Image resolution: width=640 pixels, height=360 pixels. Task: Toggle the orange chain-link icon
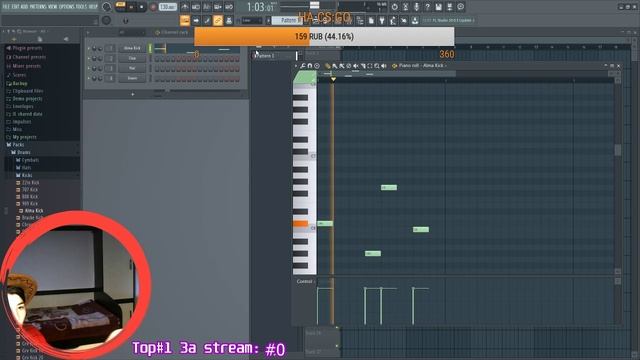coord(218,20)
